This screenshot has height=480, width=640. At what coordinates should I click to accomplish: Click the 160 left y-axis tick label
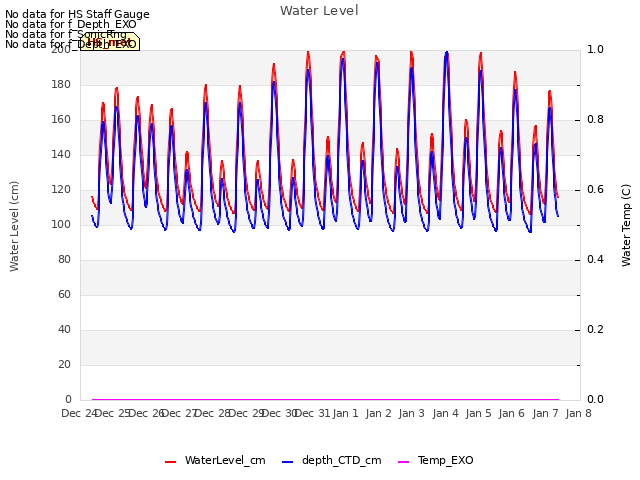tap(61, 120)
